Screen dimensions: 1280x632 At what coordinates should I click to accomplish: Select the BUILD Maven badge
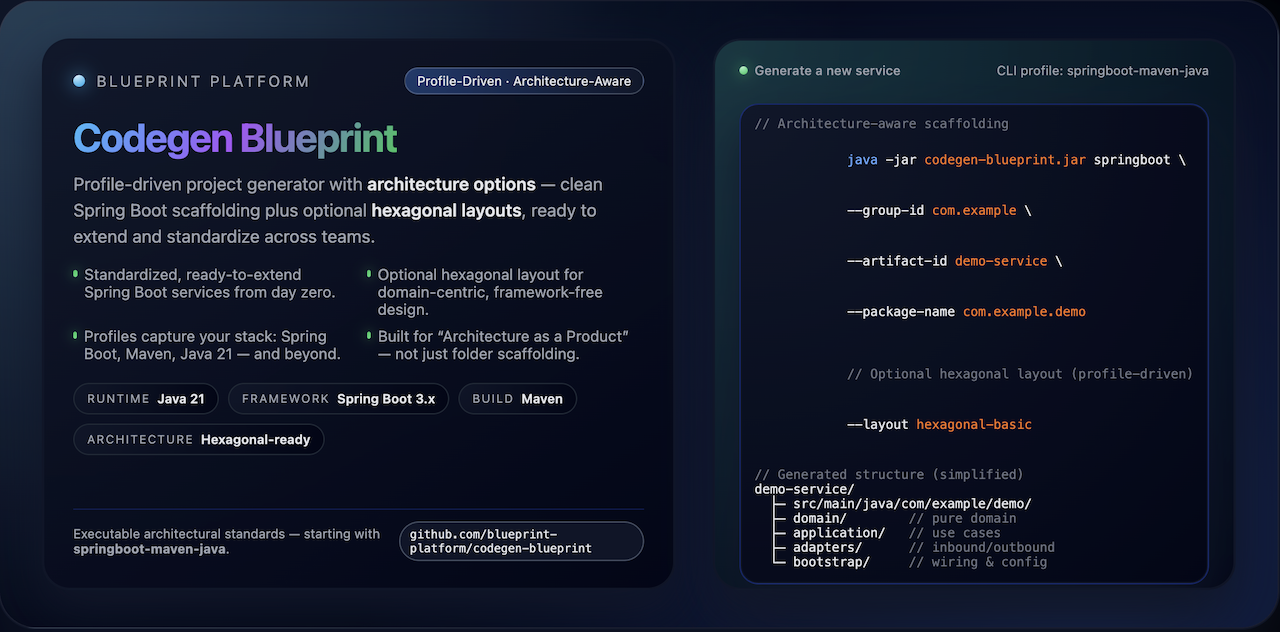[517, 398]
